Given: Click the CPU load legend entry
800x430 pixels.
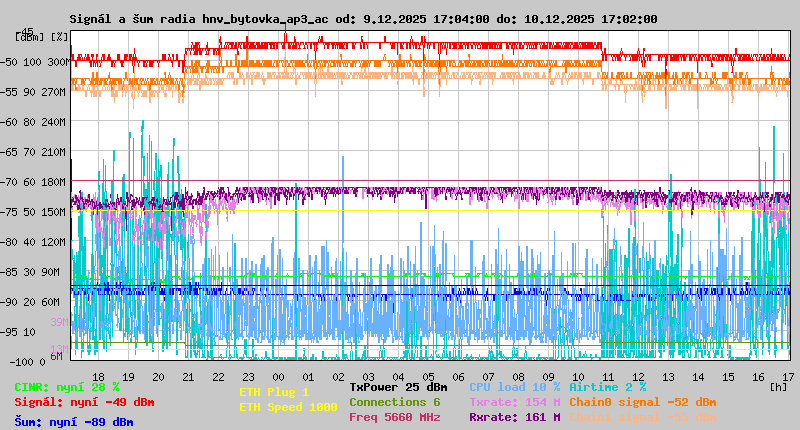Looking at the screenshot, I should [514, 387].
